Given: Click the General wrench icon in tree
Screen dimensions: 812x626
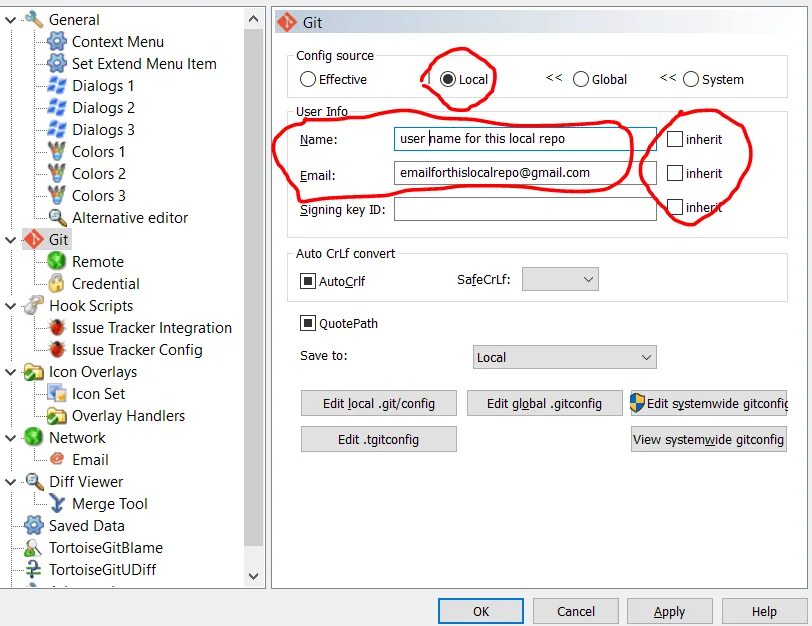Looking at the screenshot, I should coord(34,20).
